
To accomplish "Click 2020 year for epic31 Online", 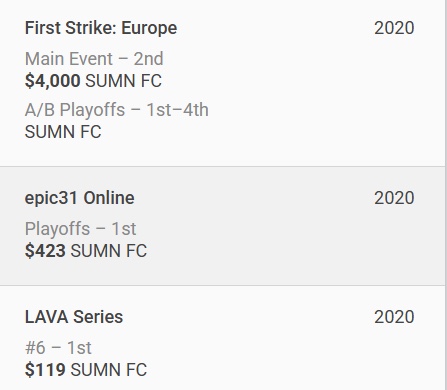I will pos(394,198).
